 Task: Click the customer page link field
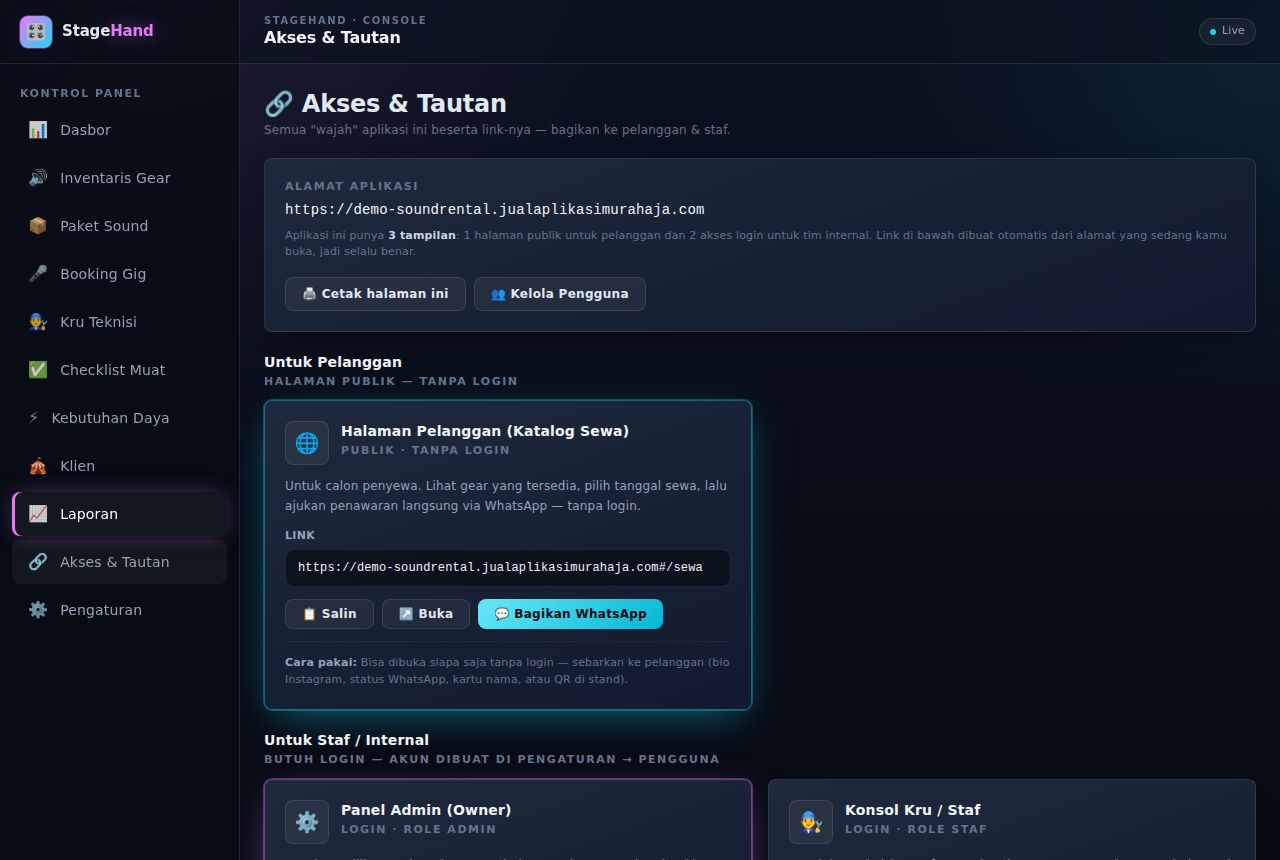pyautogui.click(x=508, y=568)
